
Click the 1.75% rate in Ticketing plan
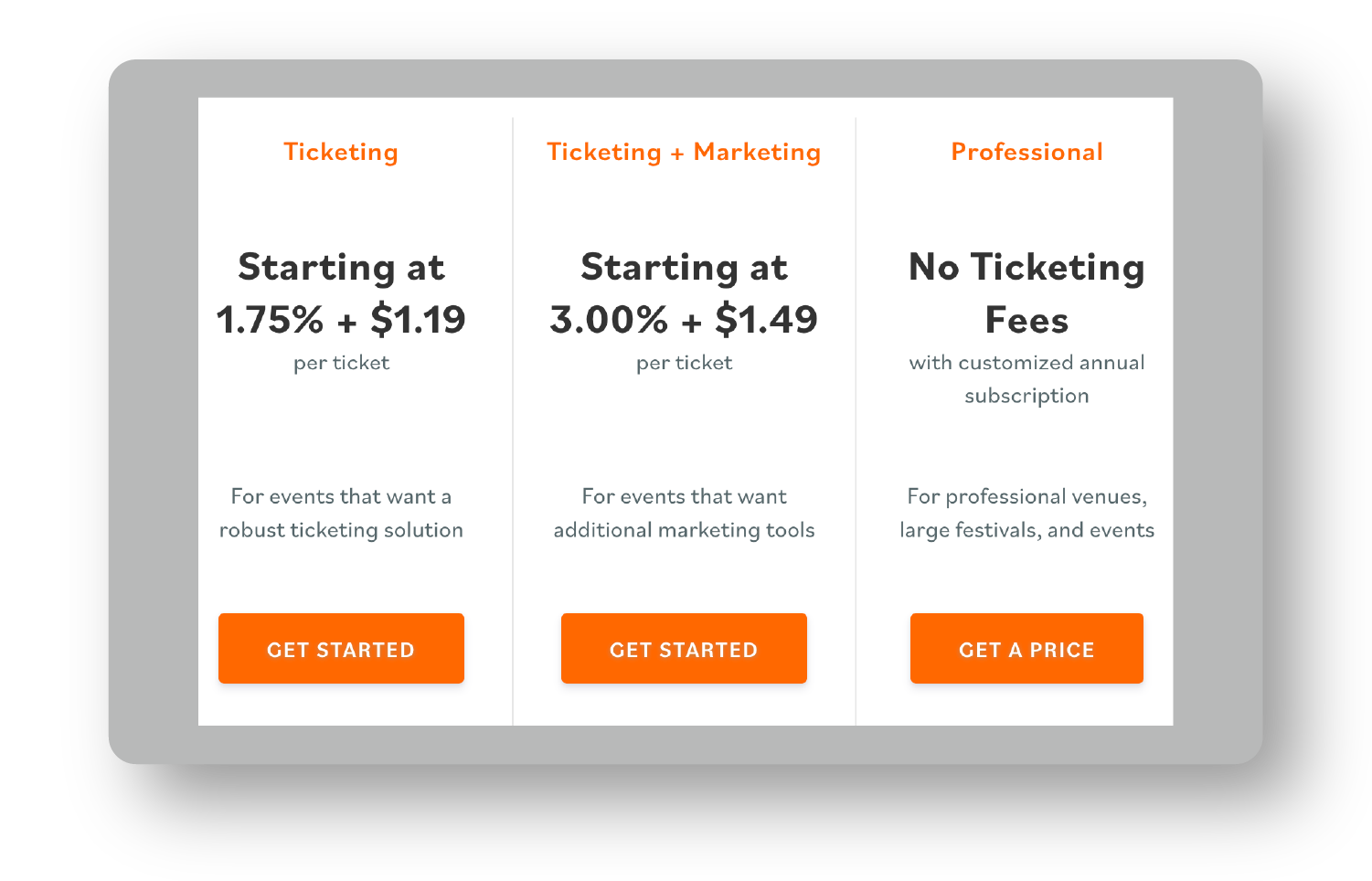[270, 320]
